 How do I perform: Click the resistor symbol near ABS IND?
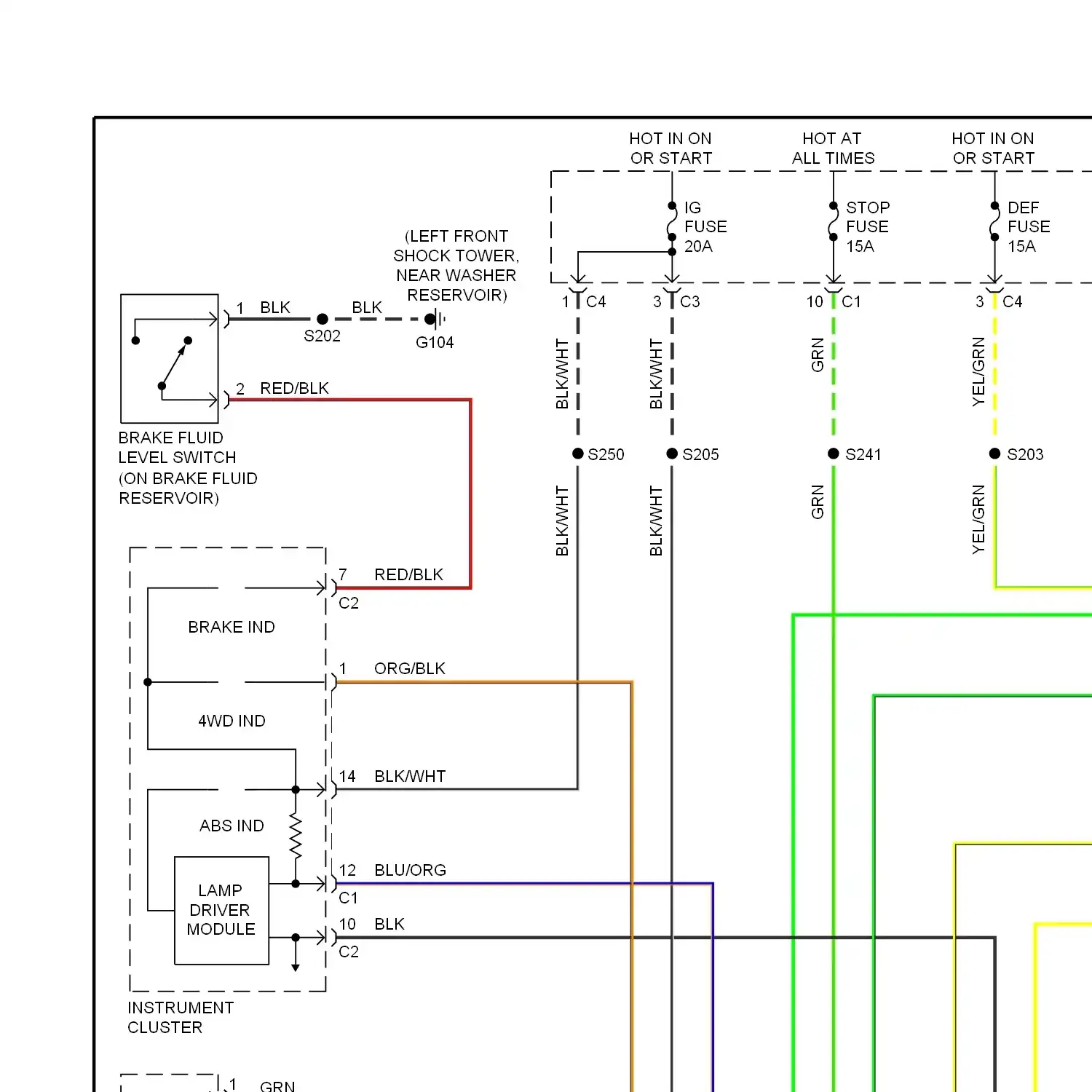click(x=296, y=836)
